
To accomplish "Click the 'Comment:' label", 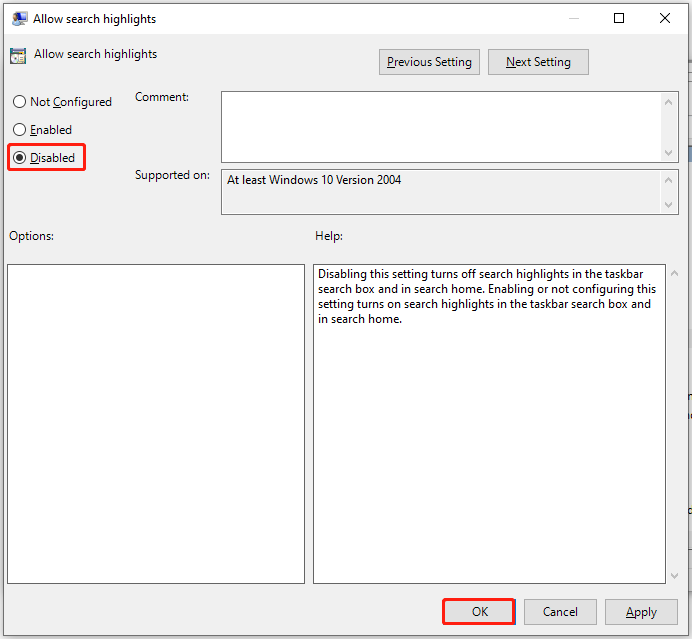I will 162,97.
